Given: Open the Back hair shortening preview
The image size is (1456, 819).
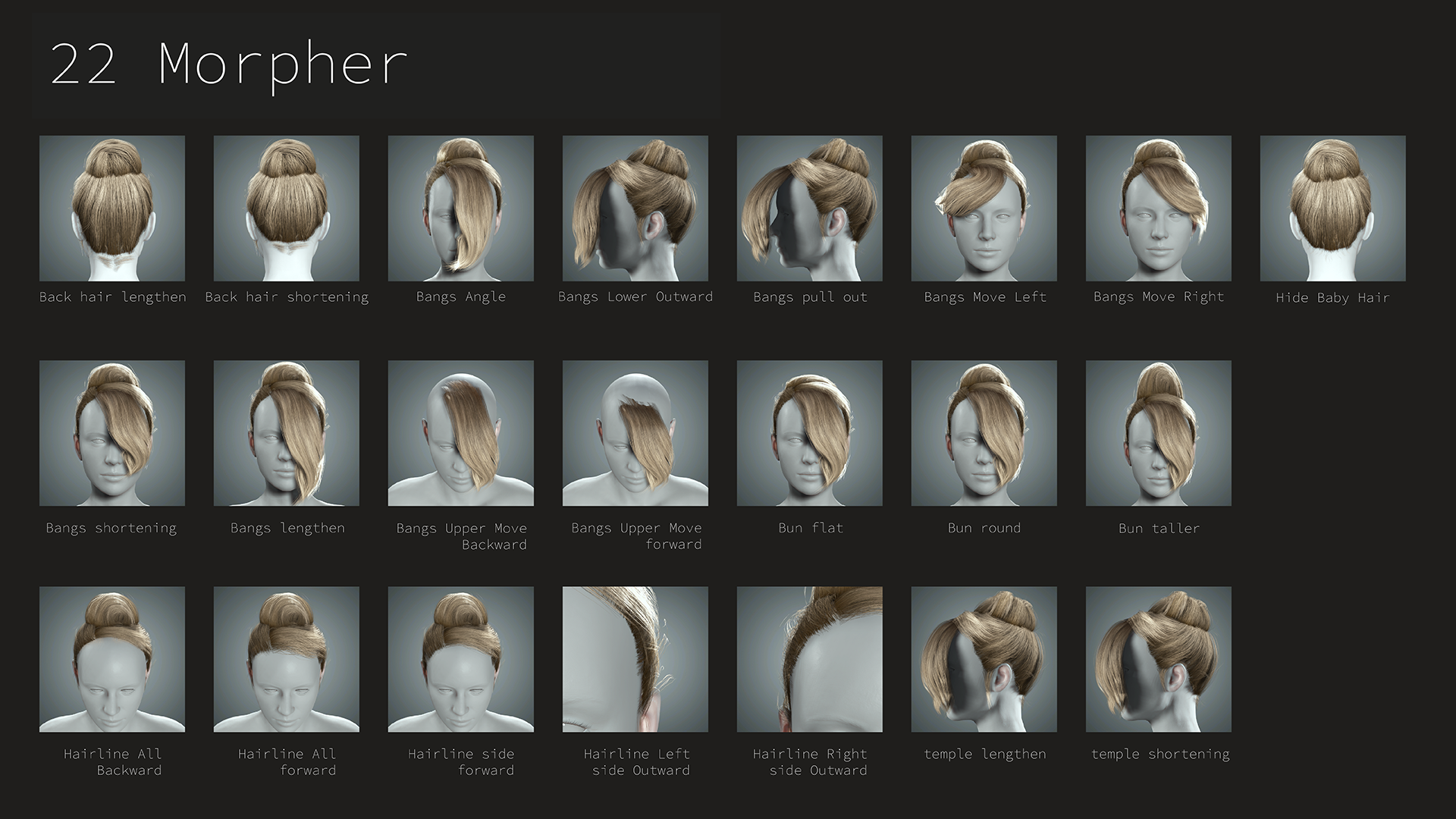Looking at the screenshot, I should point(287,209).
